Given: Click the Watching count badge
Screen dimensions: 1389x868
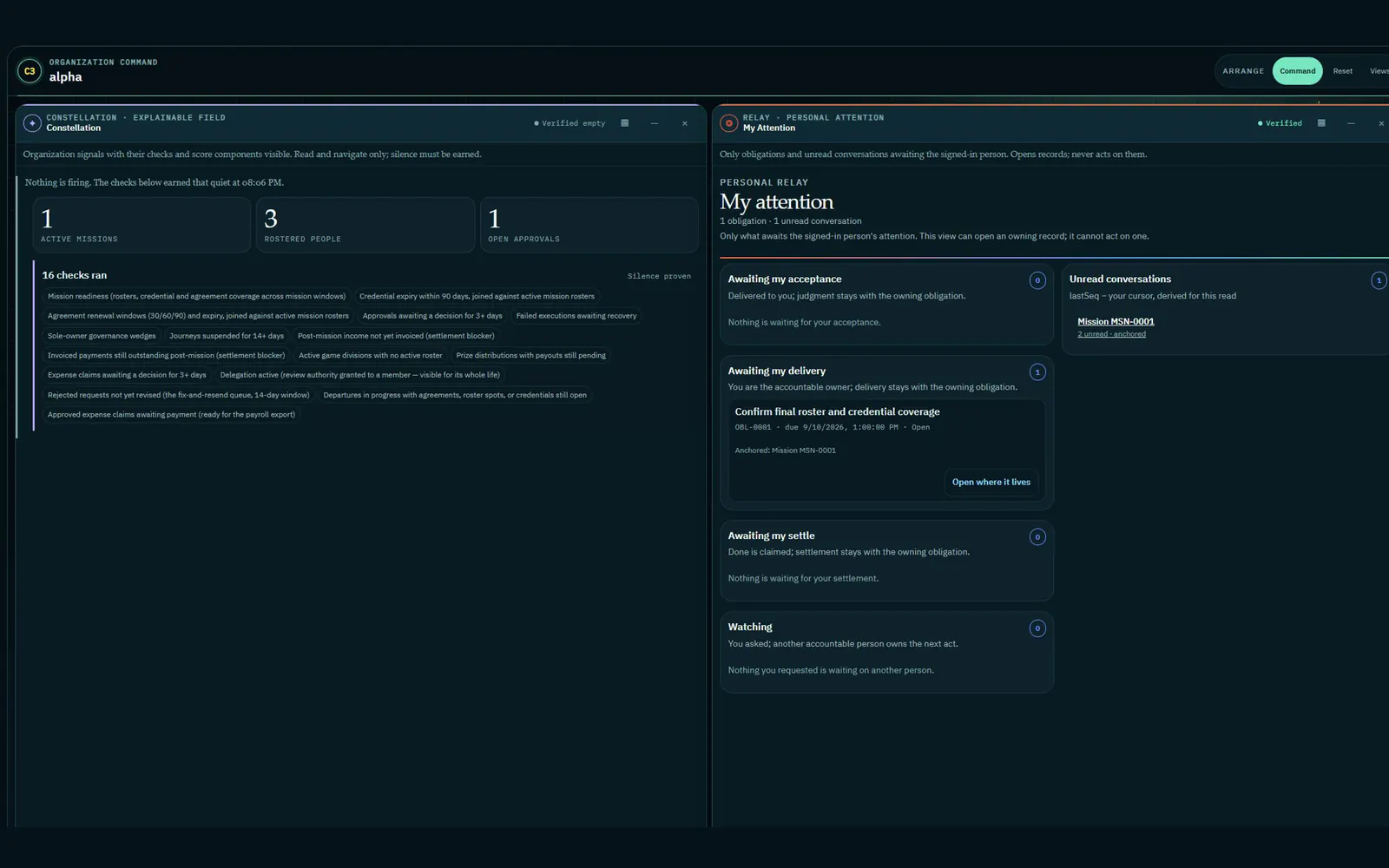Looking at the screenshot, I should (x=1037, y=628).
